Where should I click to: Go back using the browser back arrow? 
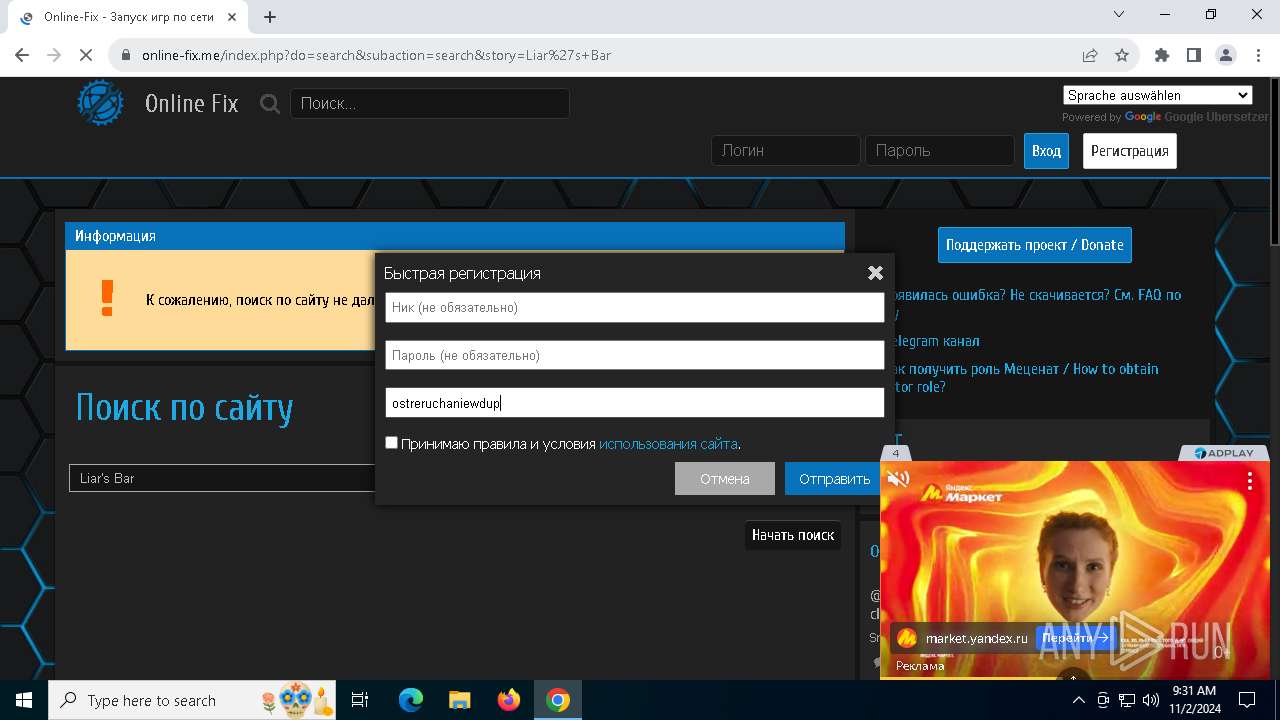point(22,55)
